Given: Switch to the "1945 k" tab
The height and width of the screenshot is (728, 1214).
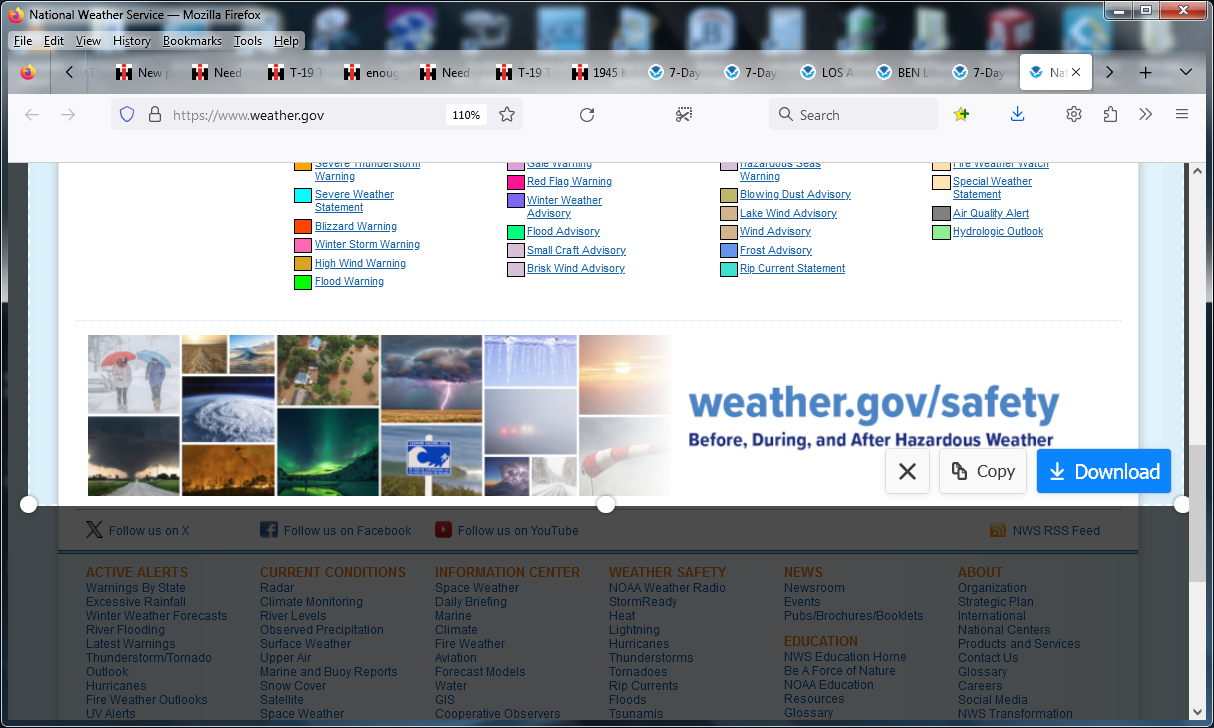Looking at the screenshot, I should coord(599,72).
